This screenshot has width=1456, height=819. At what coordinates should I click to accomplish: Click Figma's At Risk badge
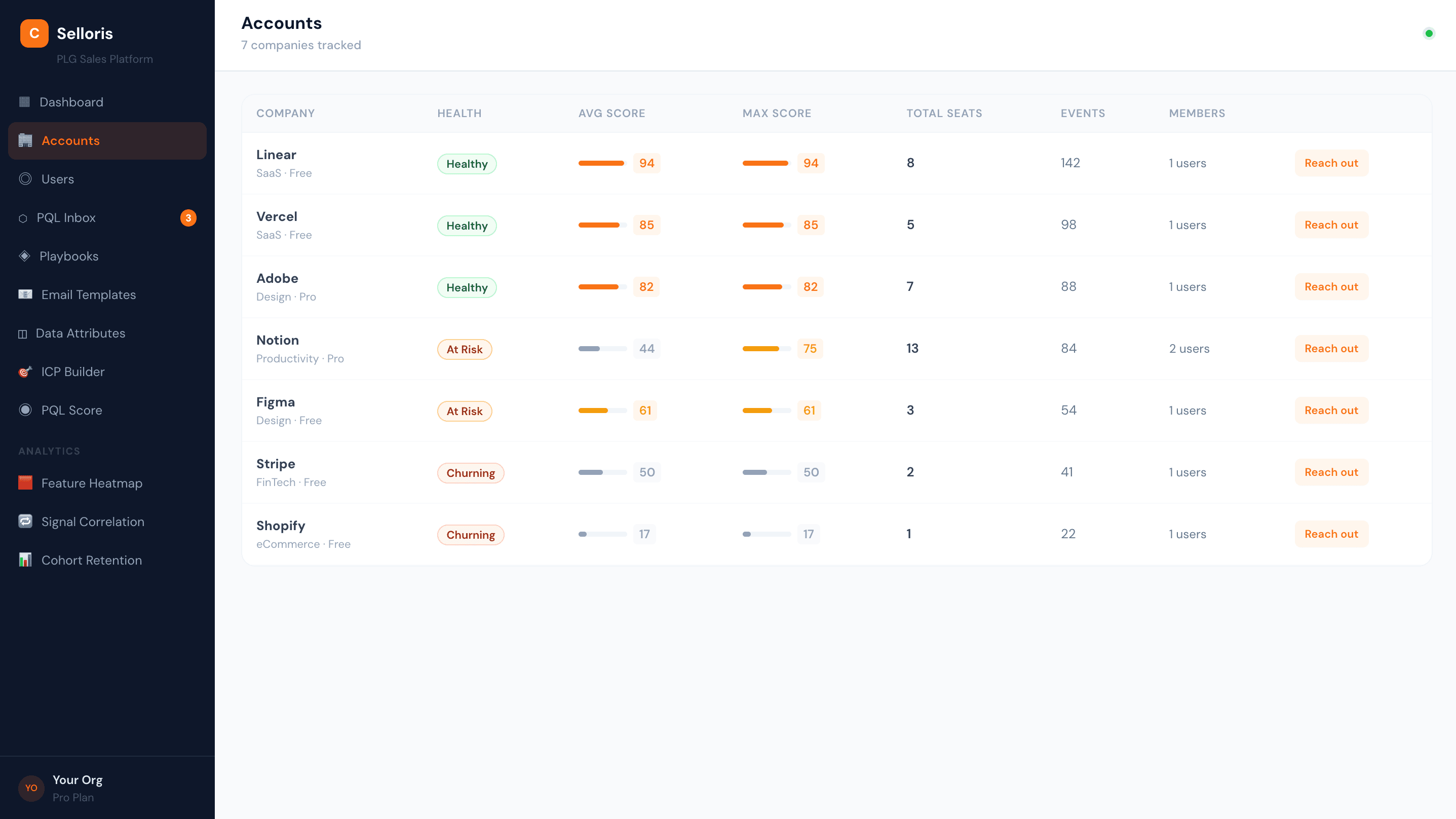click(x=465, y=411)
